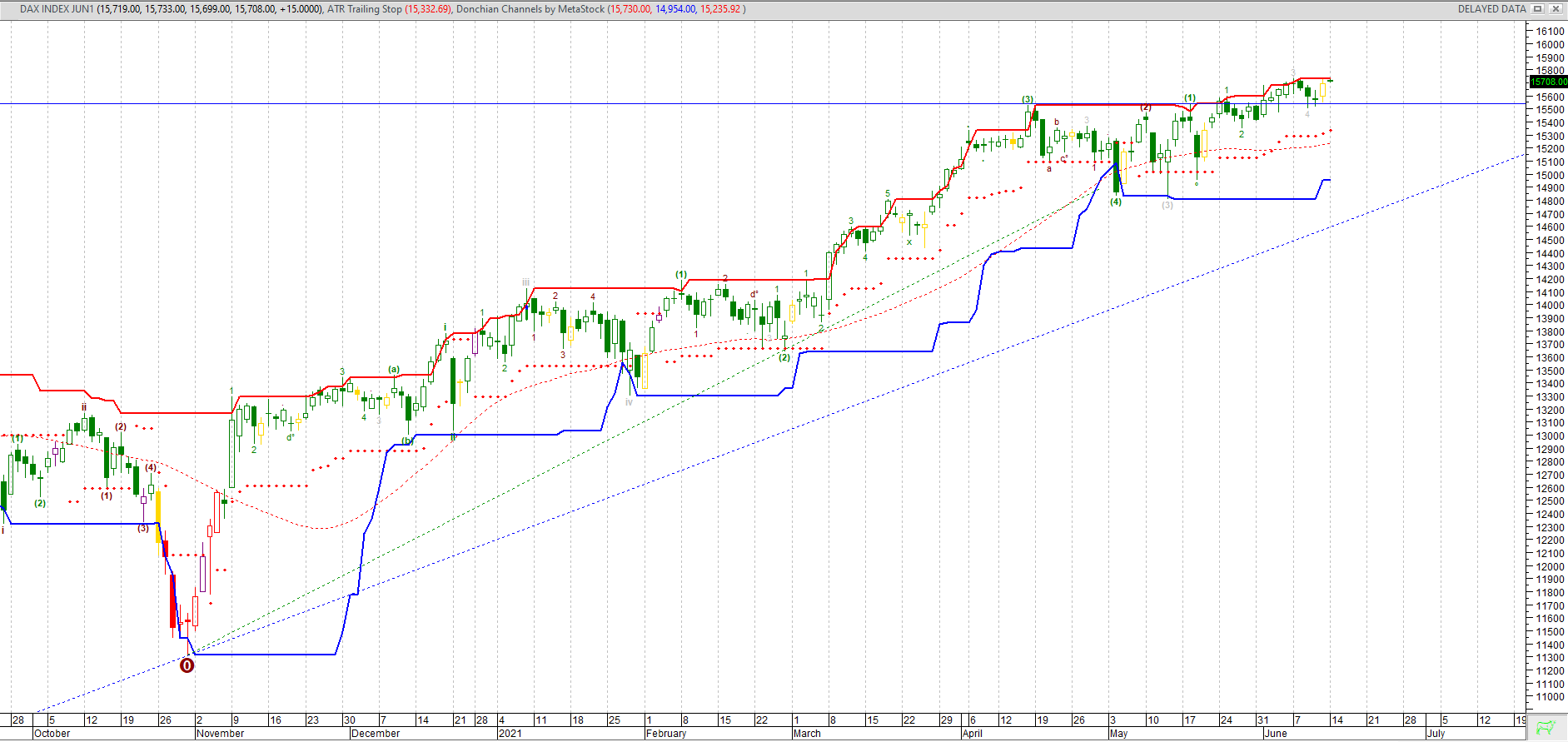The image size is (1568, 742).
Task: Click the 13000 price axis label
Action: [1550, 436]
